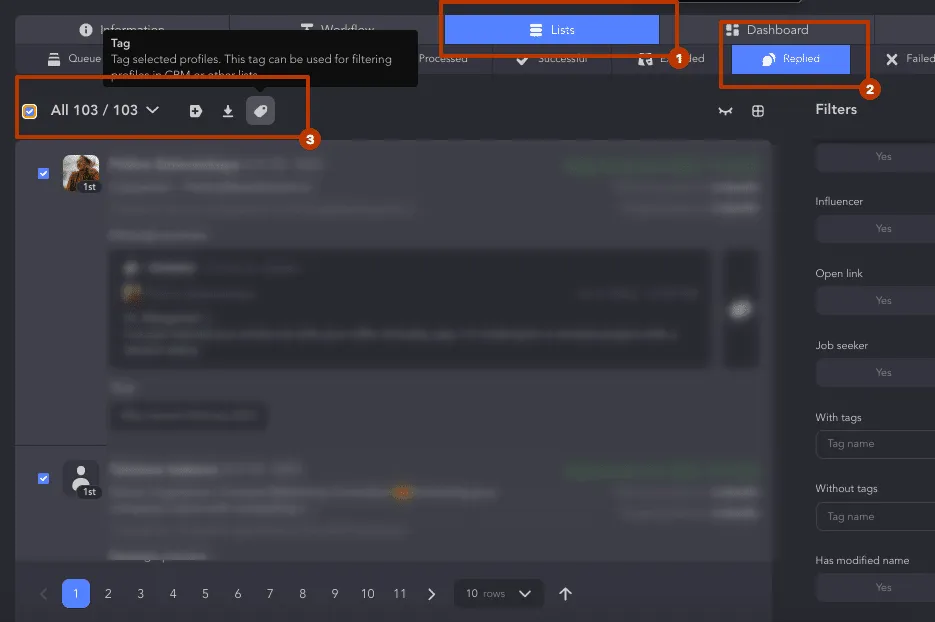Click the Dashboard tab grid icon
935x622 pixels.
click(x=732, y=30)
